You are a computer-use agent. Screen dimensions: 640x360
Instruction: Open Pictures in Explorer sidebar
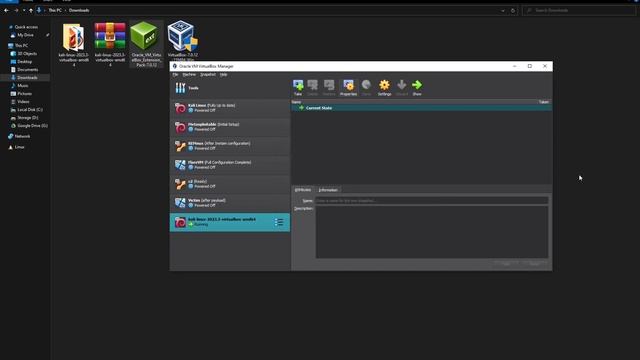pos(24,93)
